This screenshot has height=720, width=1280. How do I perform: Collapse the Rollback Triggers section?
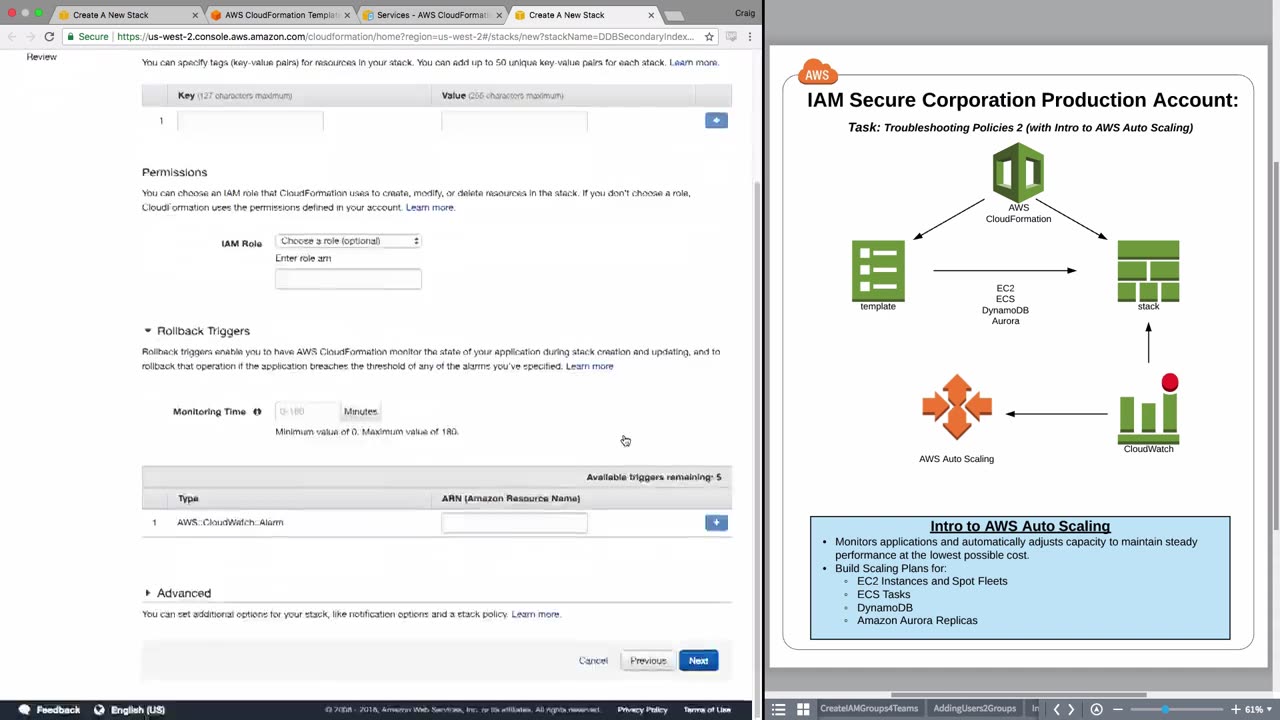pyautogui.click(x=147, y=331)
